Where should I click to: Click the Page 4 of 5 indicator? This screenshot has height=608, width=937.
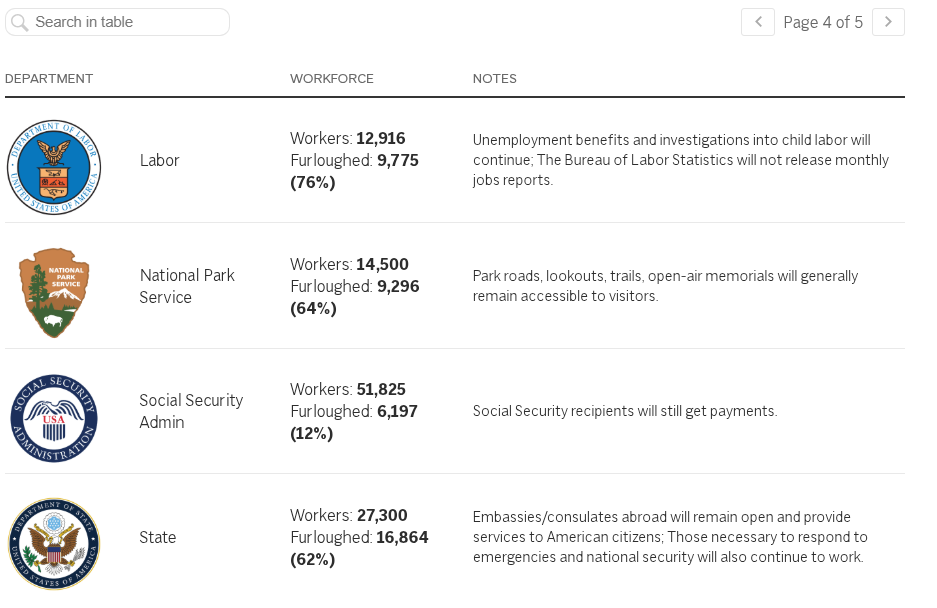[x=823, y=22]
